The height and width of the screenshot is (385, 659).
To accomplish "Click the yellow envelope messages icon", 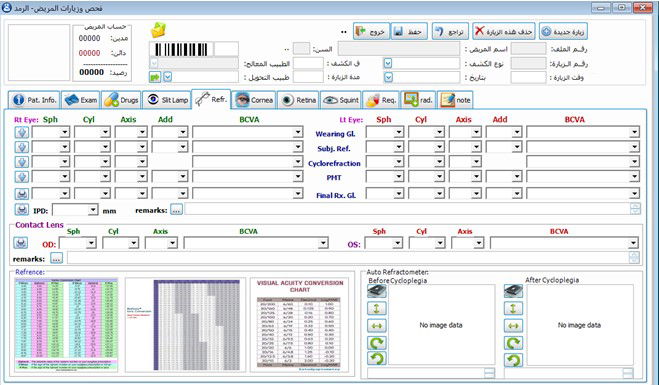I will 158,30.
